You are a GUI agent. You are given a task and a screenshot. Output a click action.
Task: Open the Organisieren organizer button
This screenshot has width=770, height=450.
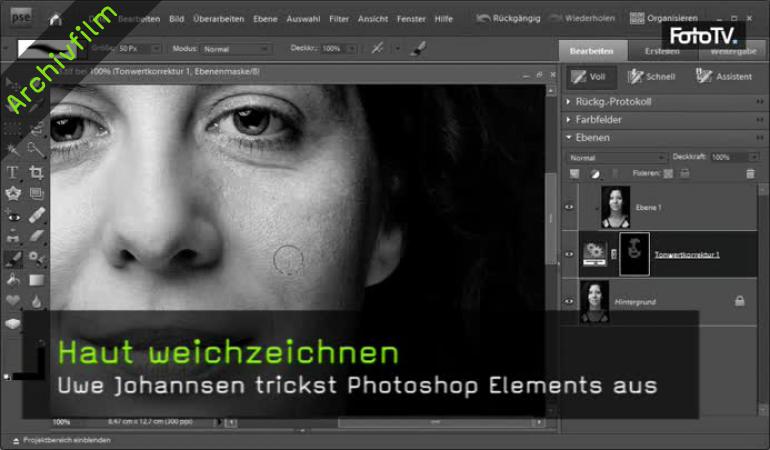pos(663,19)
